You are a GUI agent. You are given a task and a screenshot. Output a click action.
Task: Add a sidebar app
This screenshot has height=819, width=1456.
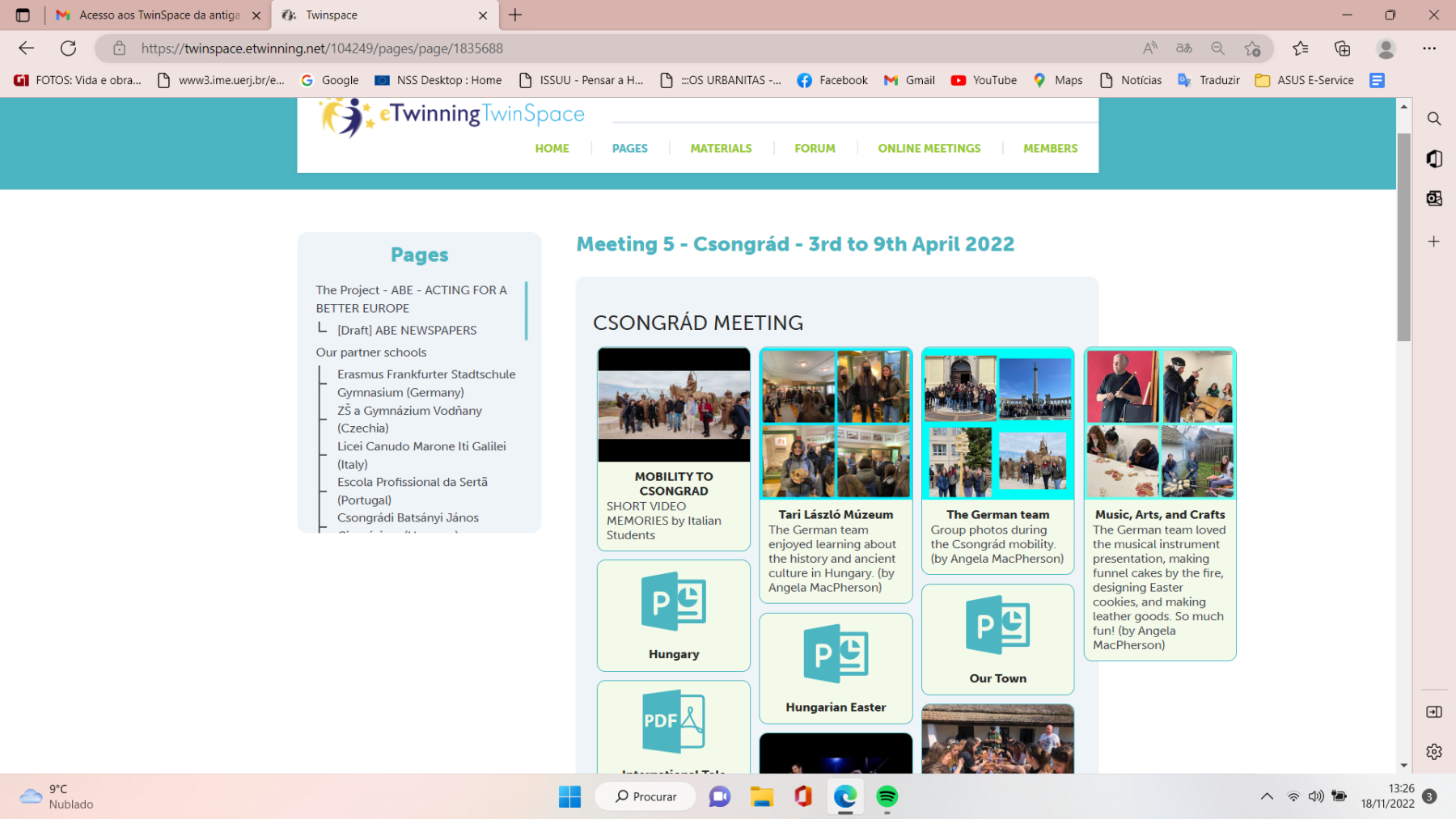tap(1434, 241)
